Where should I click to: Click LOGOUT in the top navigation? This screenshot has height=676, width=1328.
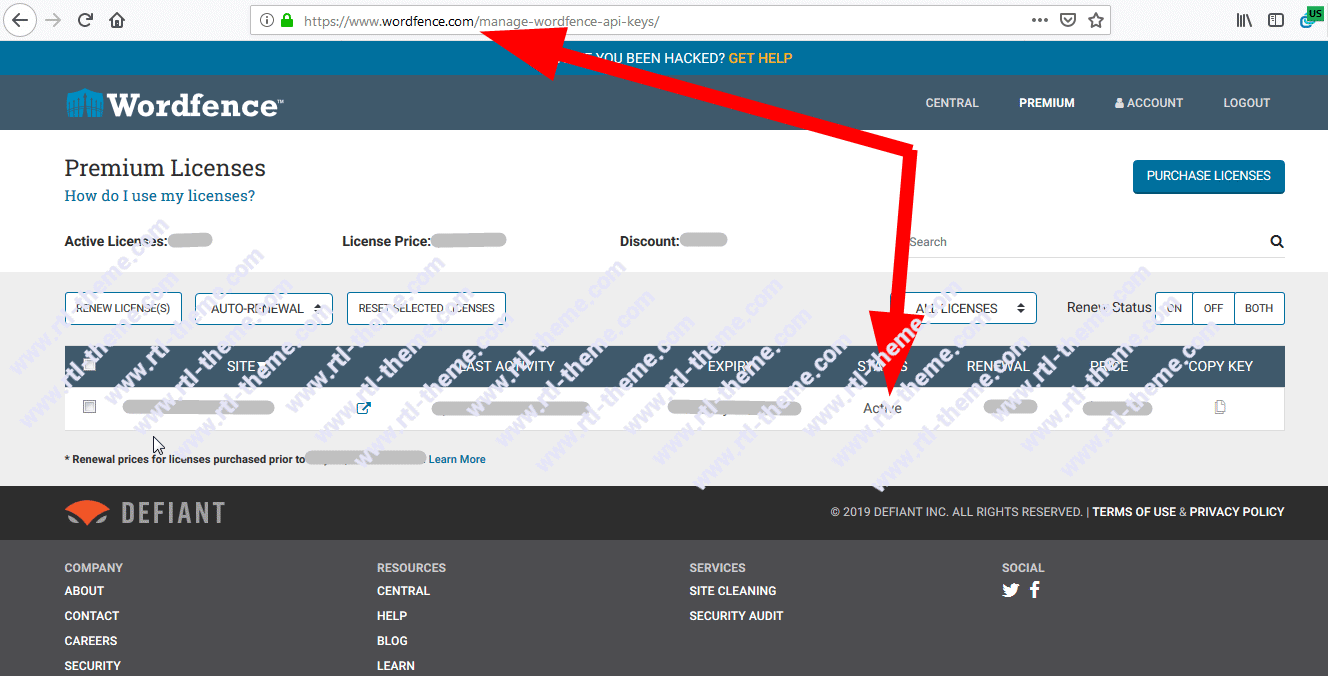tap(1247, 103)
